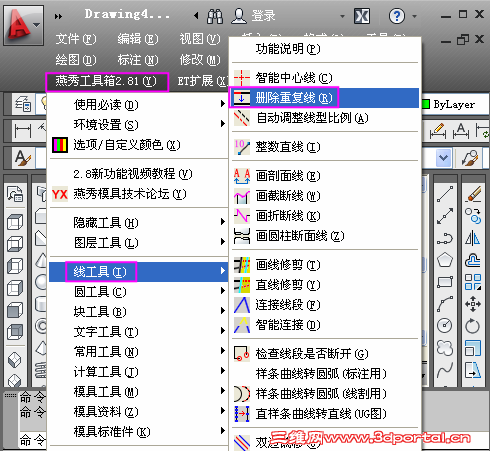This screenshot has width=490, height=451.
Task: Open the ET扩展 menu
Action: click(x=202, y=81)
